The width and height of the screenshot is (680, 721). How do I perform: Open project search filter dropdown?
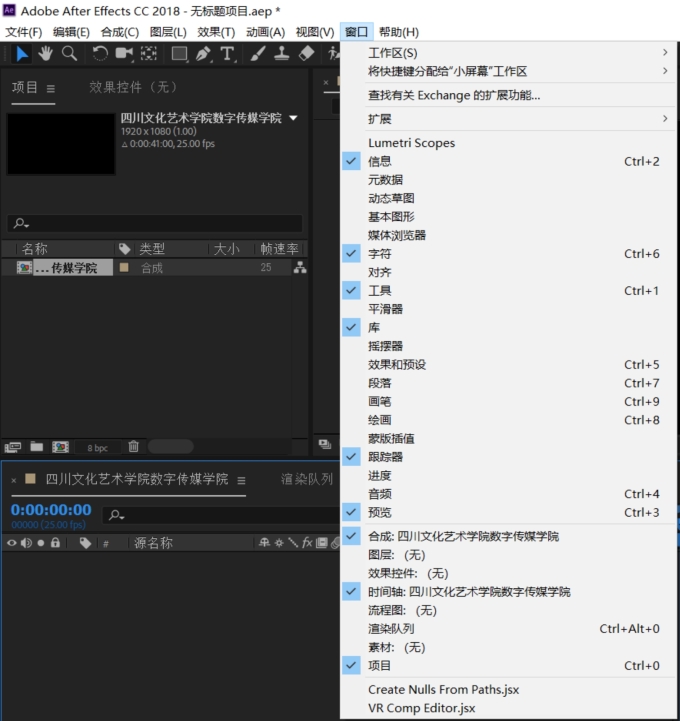point(21,223)
